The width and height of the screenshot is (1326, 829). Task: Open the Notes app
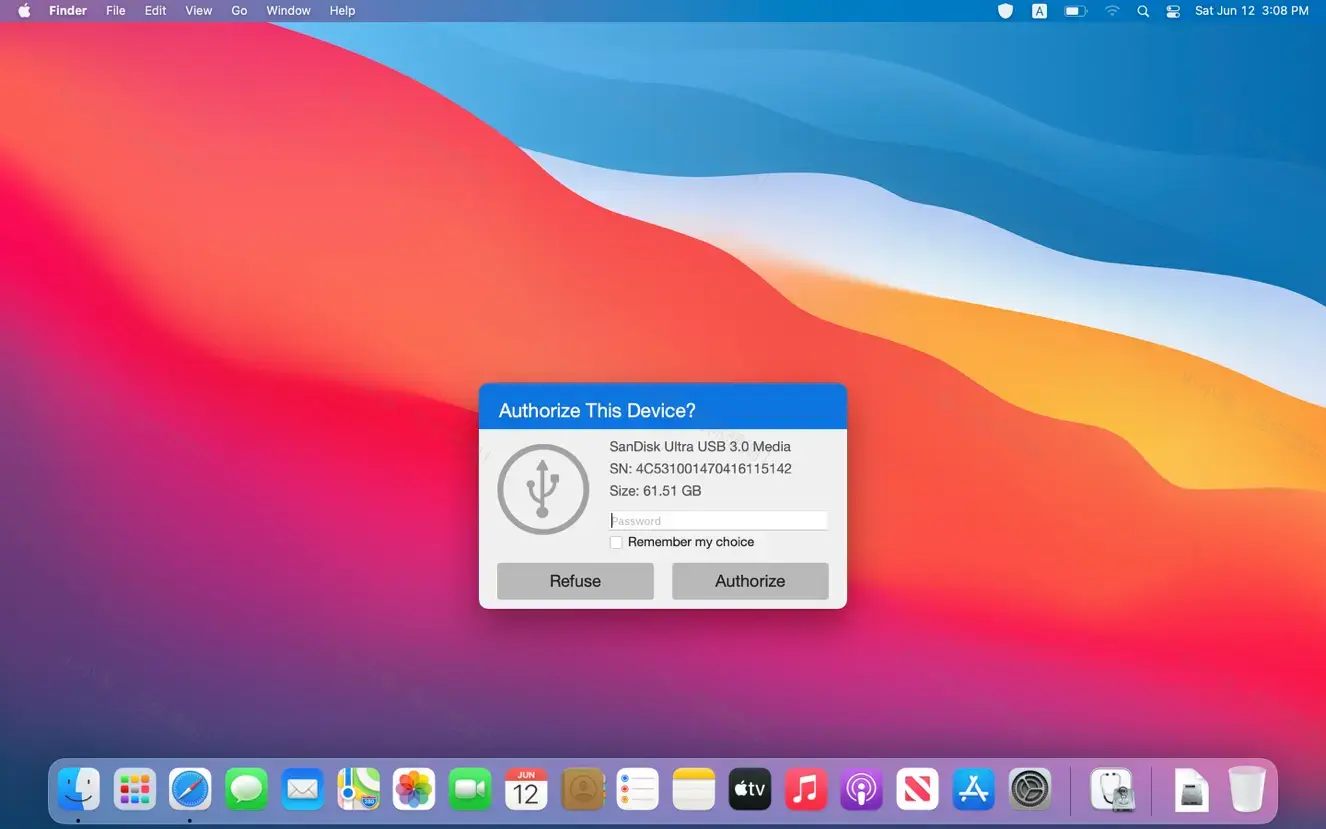tap(694, 789)
